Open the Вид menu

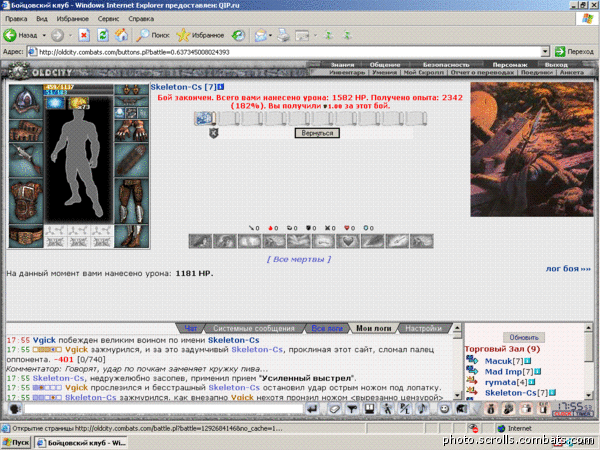pos(42,19)
